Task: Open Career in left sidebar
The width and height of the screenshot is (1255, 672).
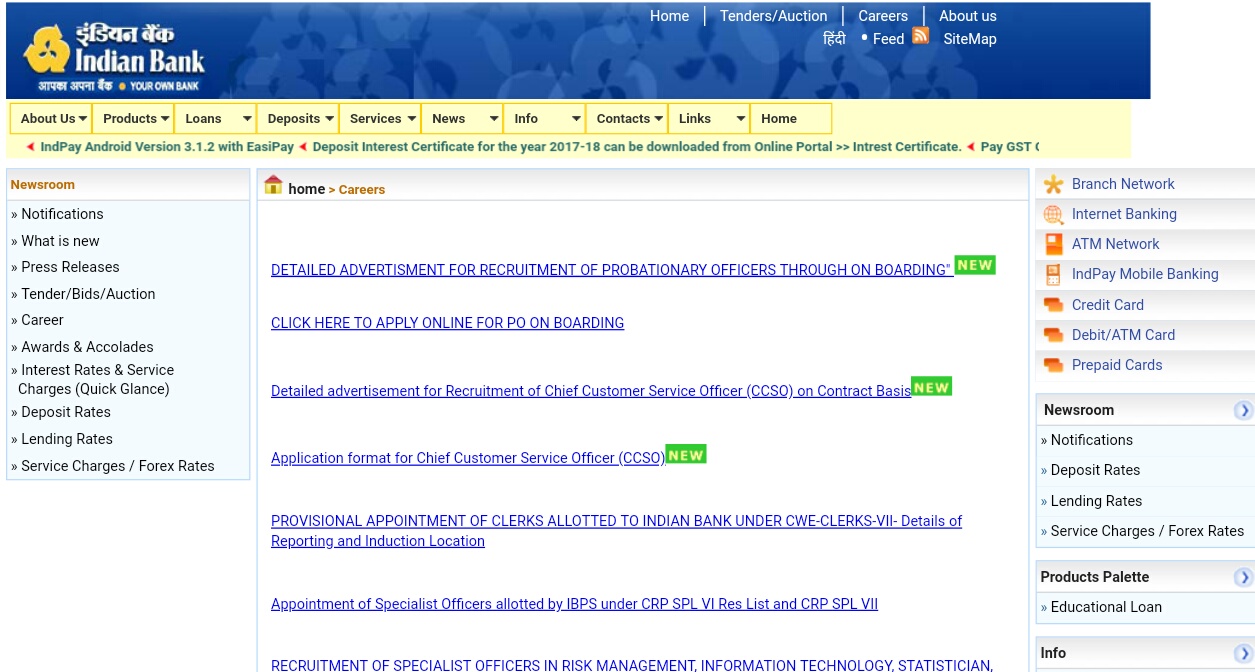Action: (x=42, y=320)
